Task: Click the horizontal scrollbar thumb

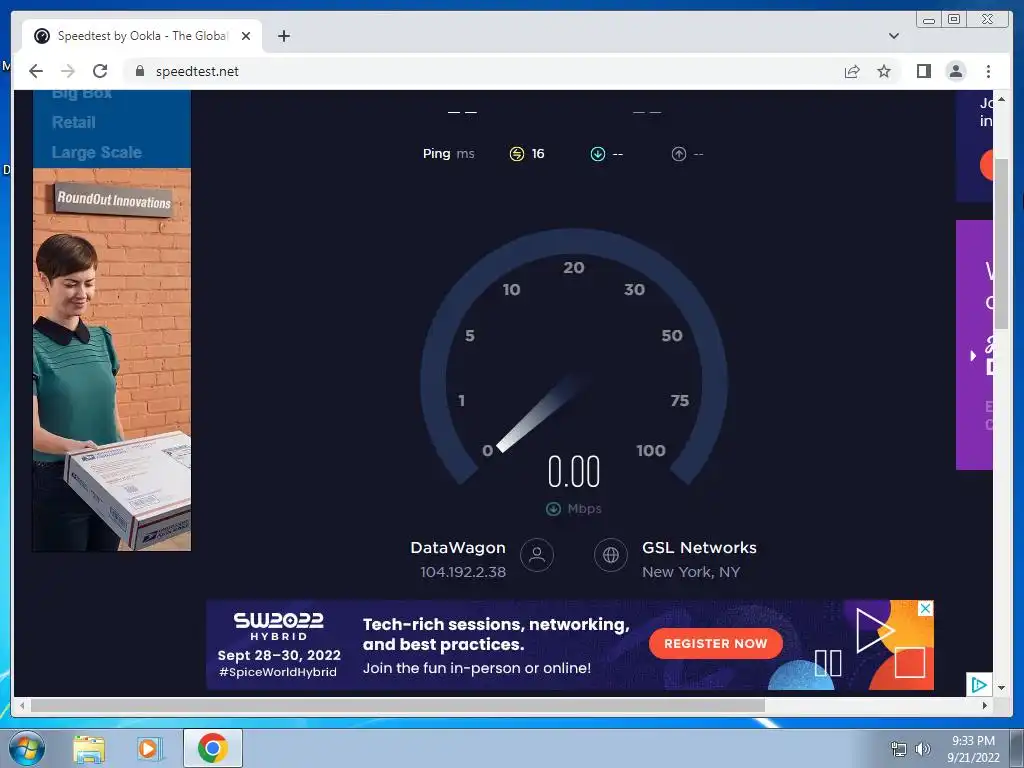Action: tap(398, 705)
